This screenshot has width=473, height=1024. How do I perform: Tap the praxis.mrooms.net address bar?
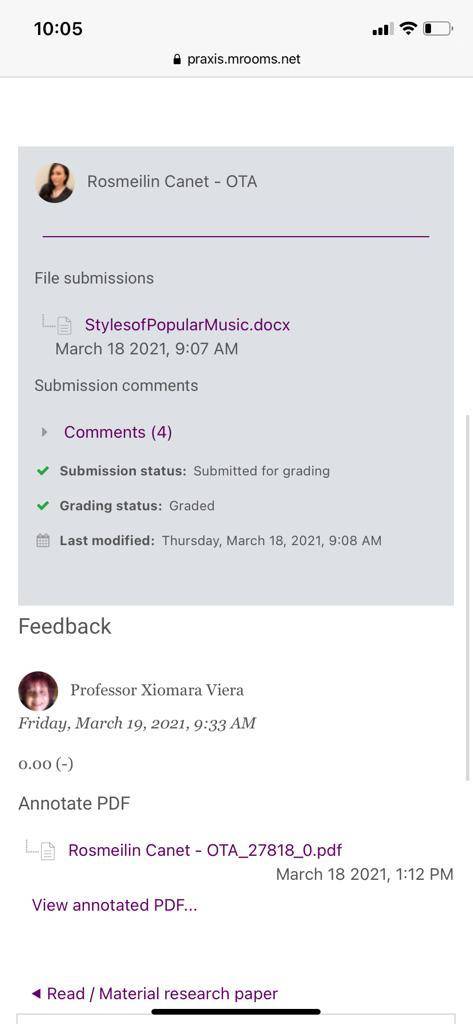(x=236, y=59)
